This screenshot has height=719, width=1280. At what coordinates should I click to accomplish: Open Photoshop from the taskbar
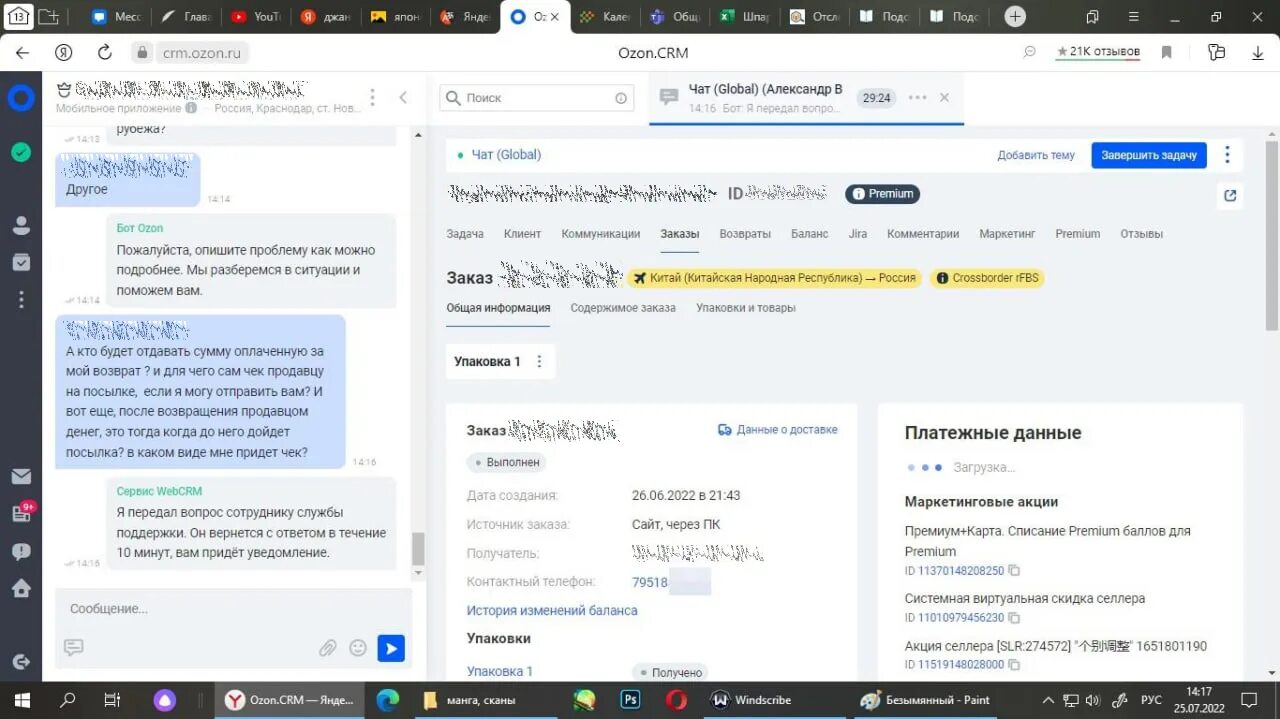[630, 700]
